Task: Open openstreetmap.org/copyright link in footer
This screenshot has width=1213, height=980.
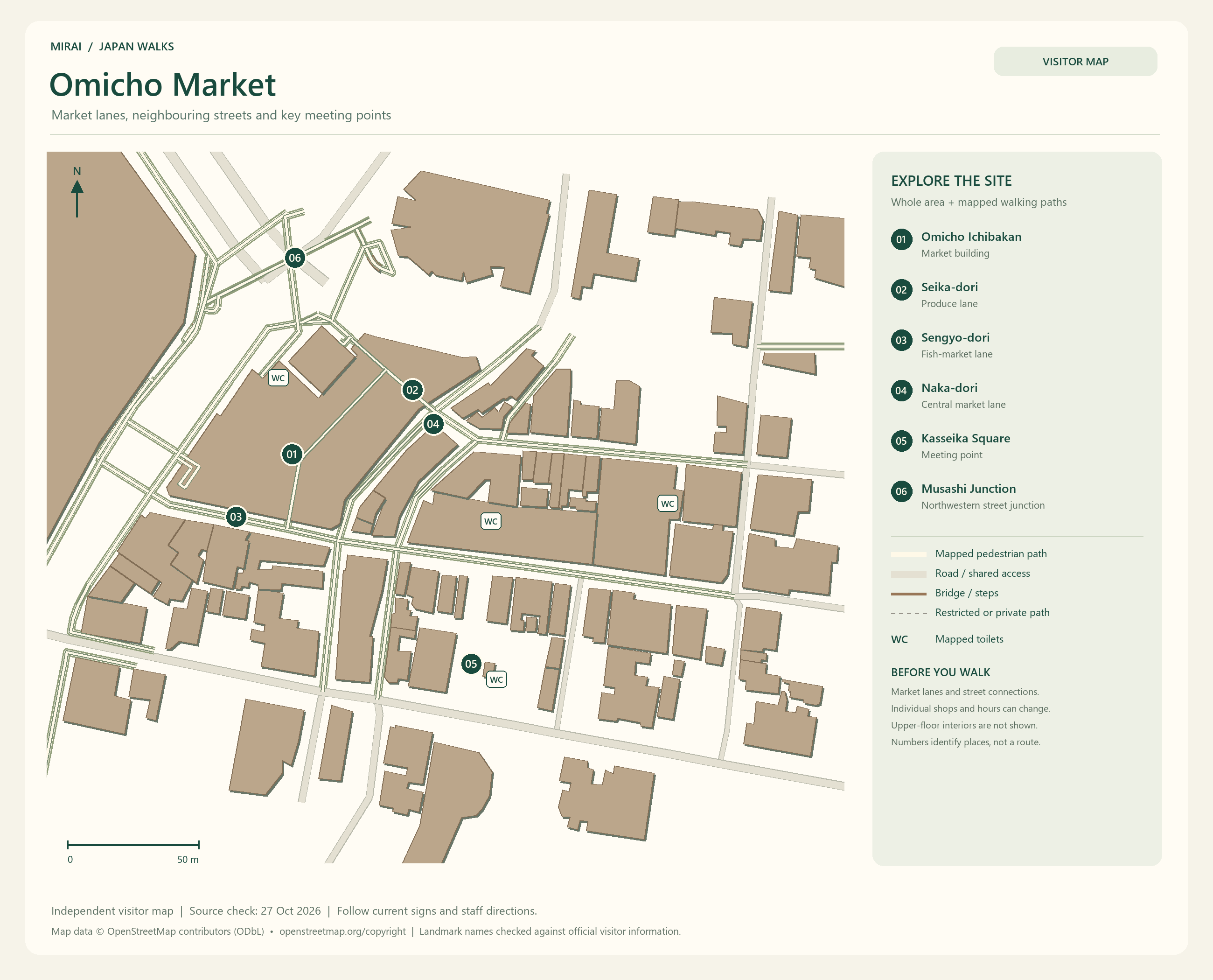Action: pos(342,931)
